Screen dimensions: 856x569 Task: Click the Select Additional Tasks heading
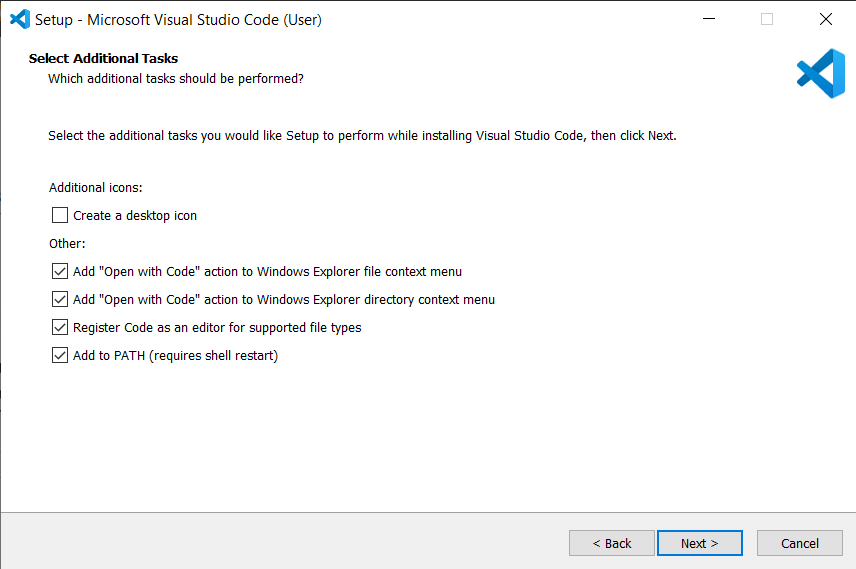click(x=103, y=59)
